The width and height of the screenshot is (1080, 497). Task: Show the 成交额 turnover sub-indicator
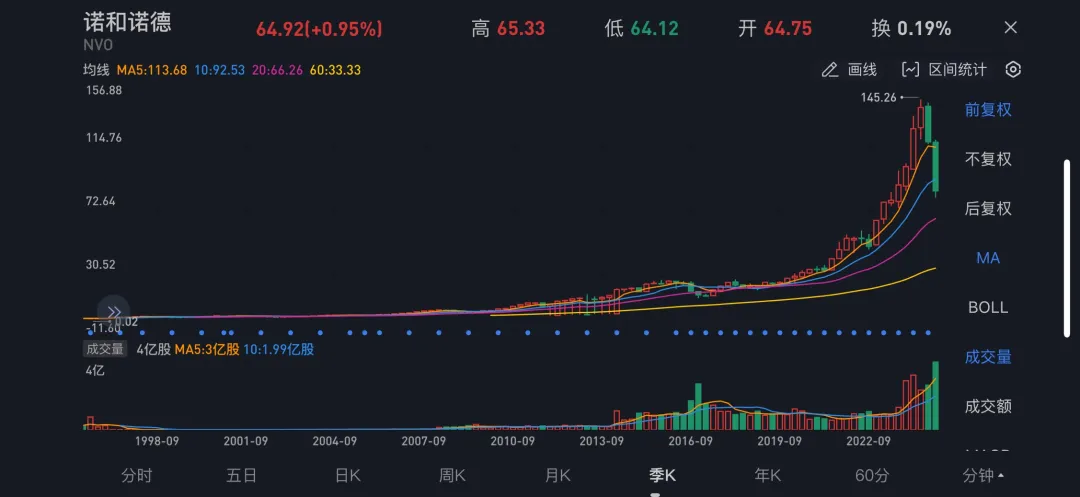coord(988,406)
